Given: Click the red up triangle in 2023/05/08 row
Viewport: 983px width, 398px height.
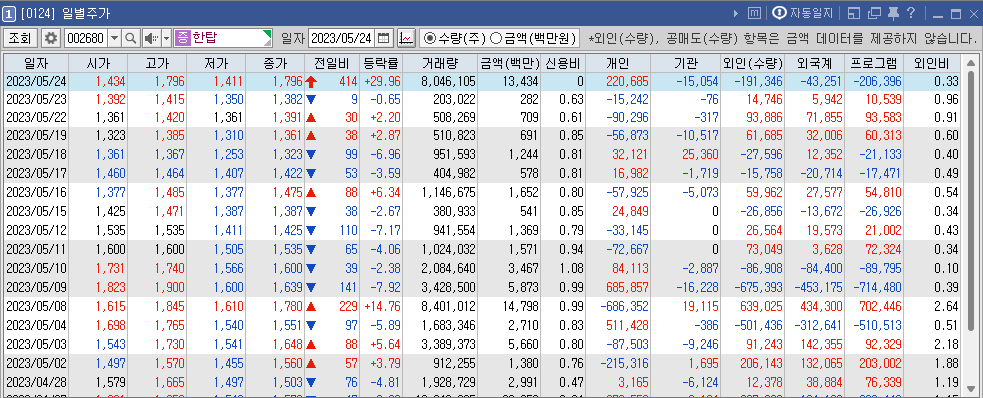Looking at the screenshot, I should click(311, 306).
